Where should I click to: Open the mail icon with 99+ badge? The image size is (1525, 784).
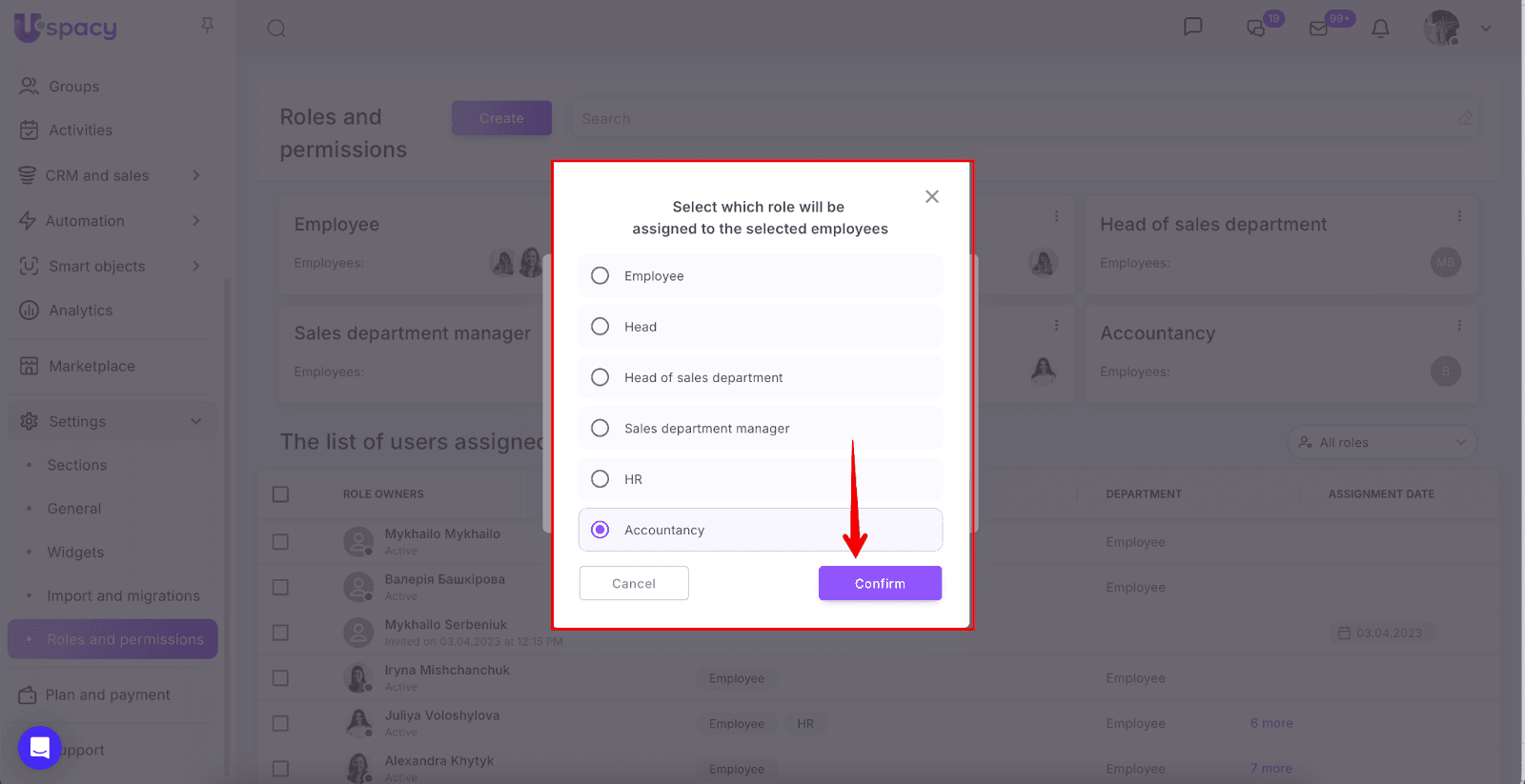tap(1319, 29)
